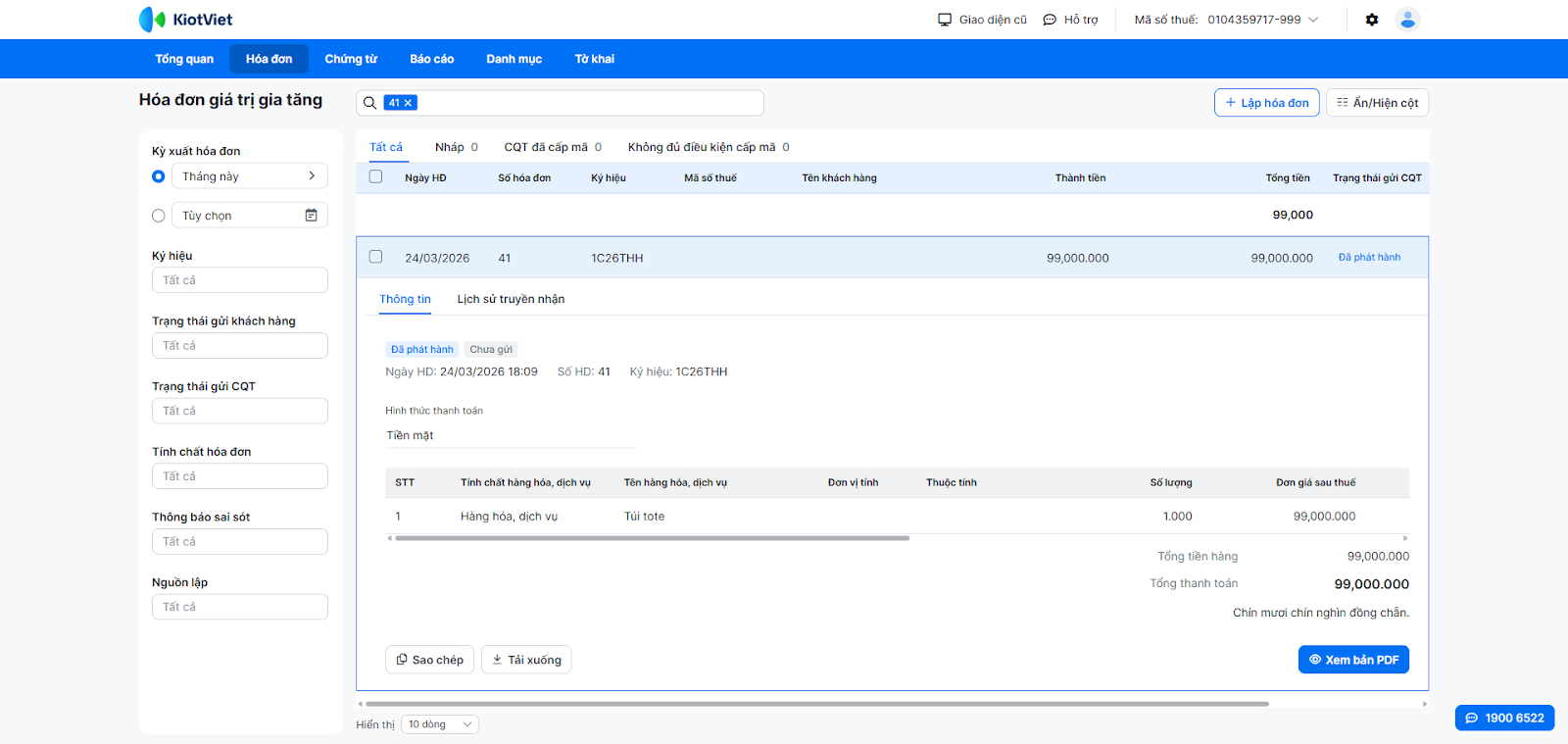Click 'Xem bản PDF' button
1568x744 pixels.
click(1353, 660)
